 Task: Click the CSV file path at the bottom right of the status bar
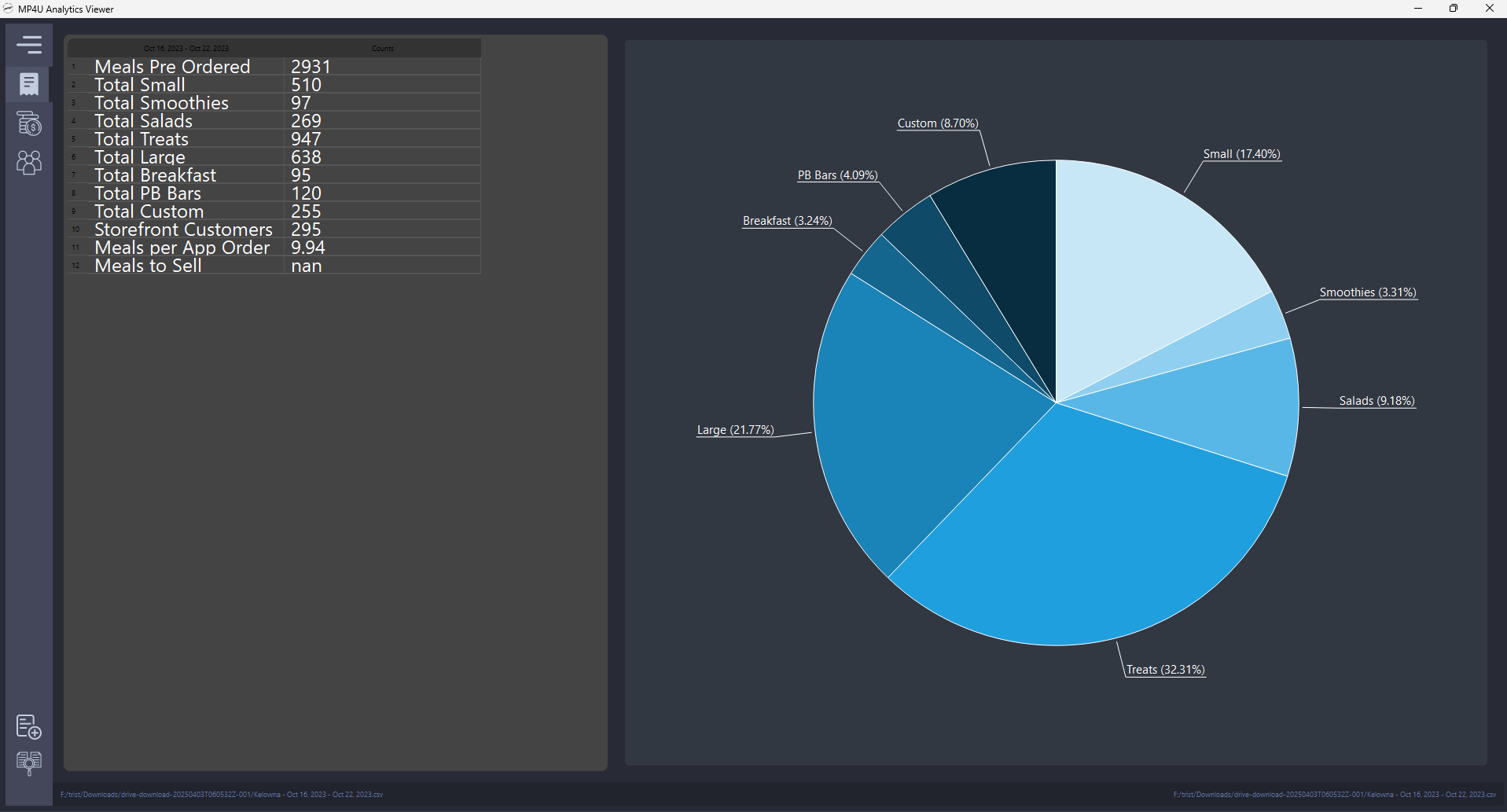(1335, 795)
